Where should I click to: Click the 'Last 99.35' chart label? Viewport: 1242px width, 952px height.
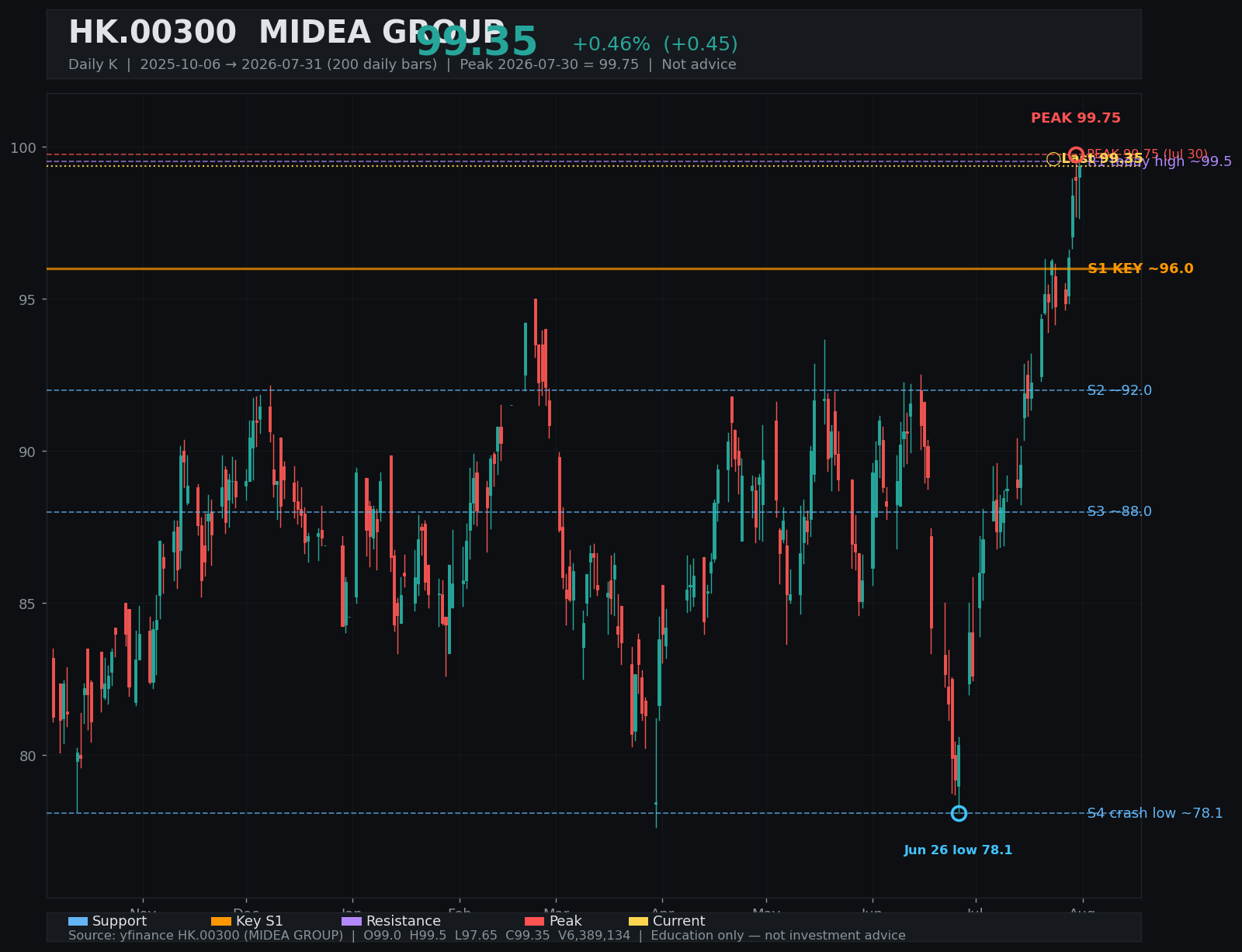click(x=1102, y=159)
